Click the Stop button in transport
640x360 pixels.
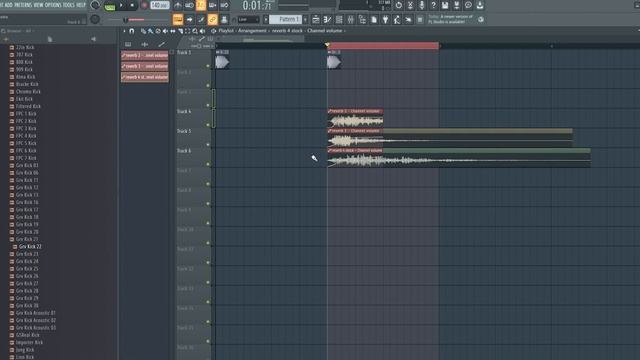tap(132, 5)
